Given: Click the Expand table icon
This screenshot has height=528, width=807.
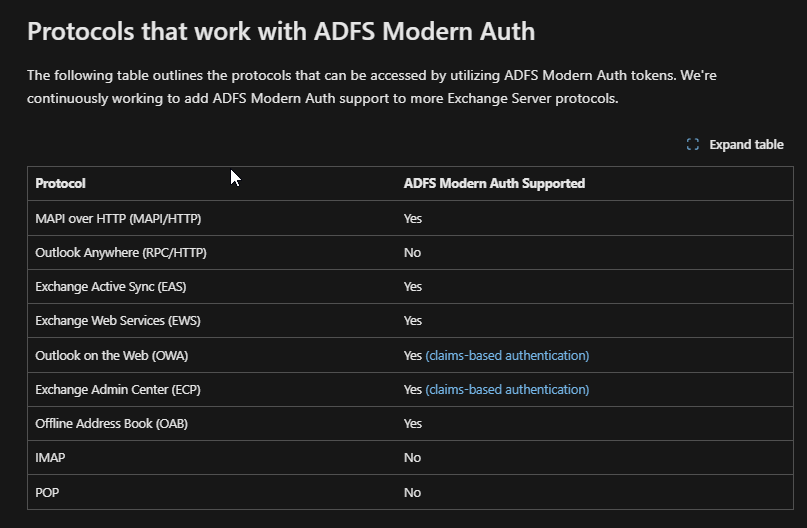Looking at the screenshot, I should [693, 145].
